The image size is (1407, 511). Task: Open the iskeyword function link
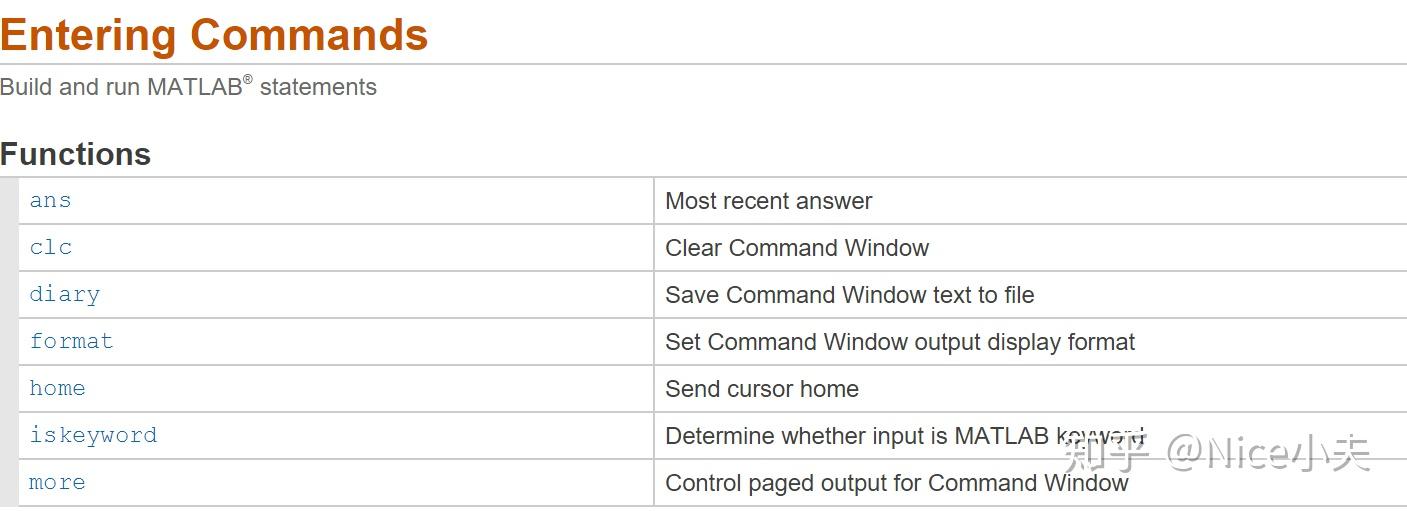point(93,435)
